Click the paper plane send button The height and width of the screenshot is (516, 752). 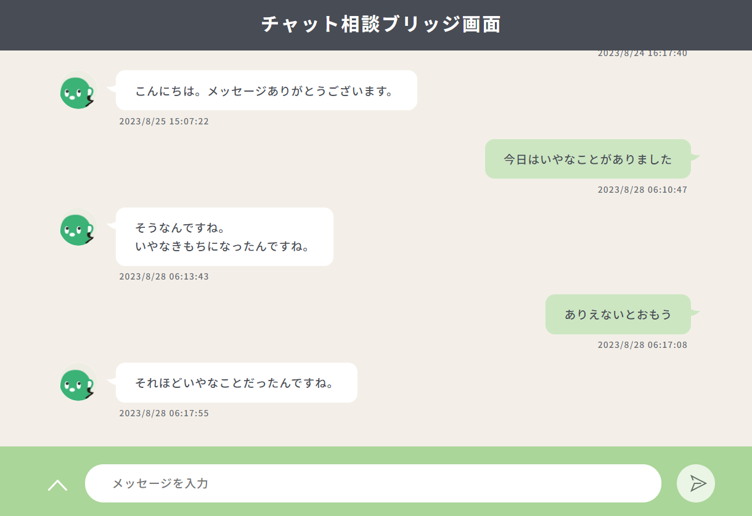pos(696,483)
